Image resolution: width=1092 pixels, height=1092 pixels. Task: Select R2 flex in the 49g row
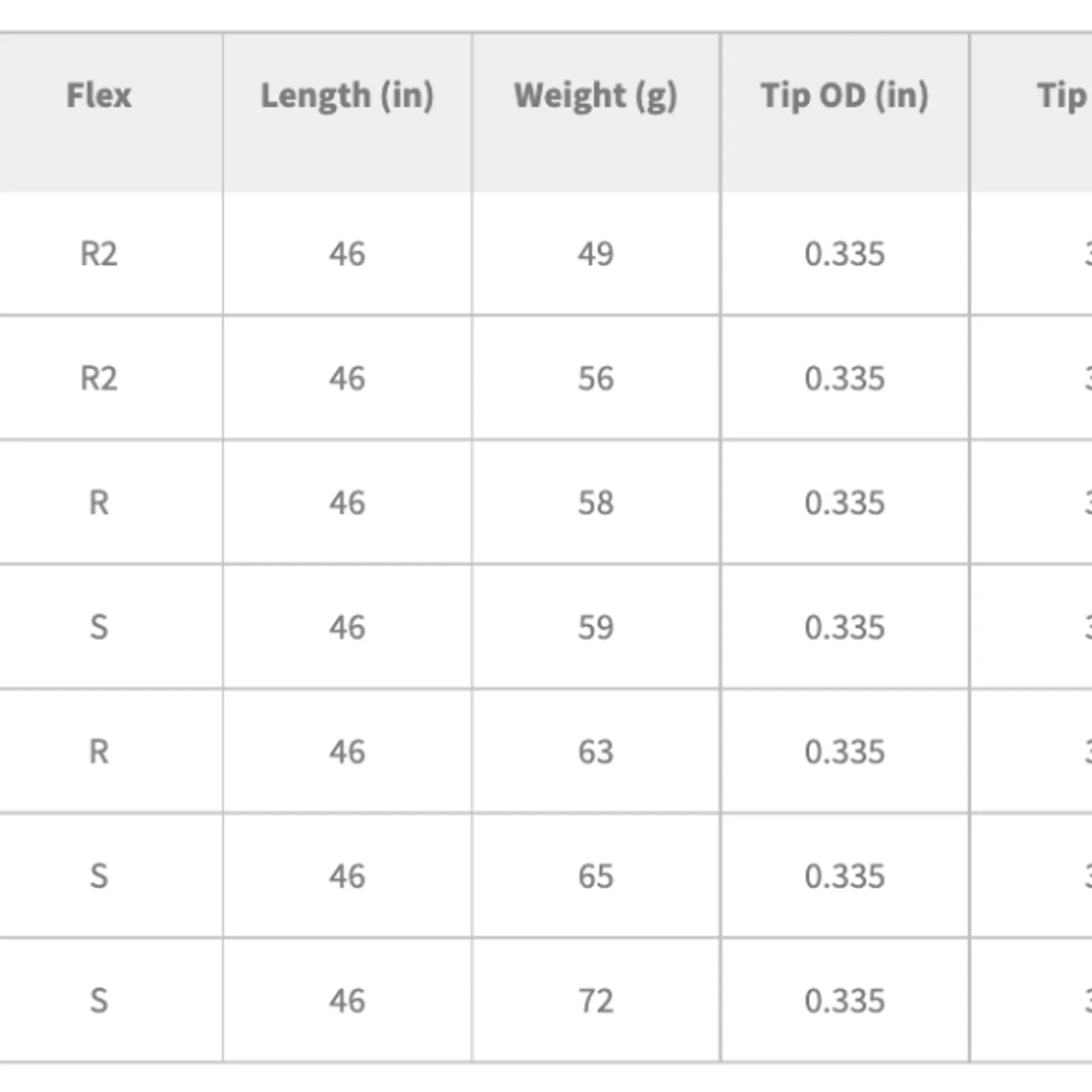pos(99,254)
